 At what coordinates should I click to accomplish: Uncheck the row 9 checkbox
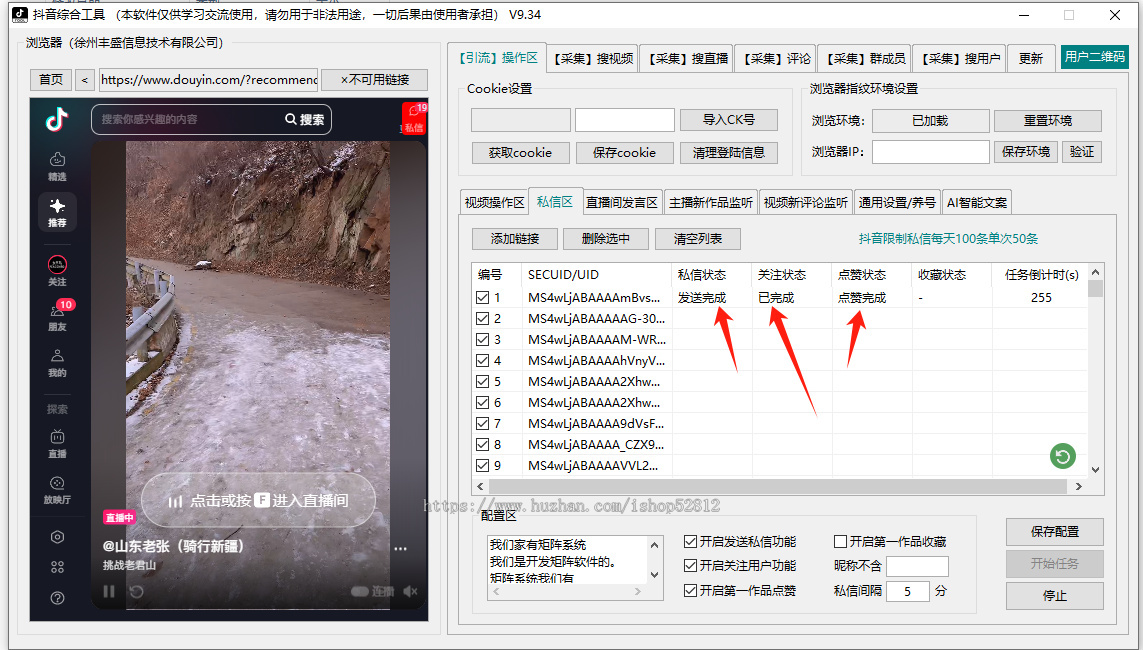[x=482, y=465]
